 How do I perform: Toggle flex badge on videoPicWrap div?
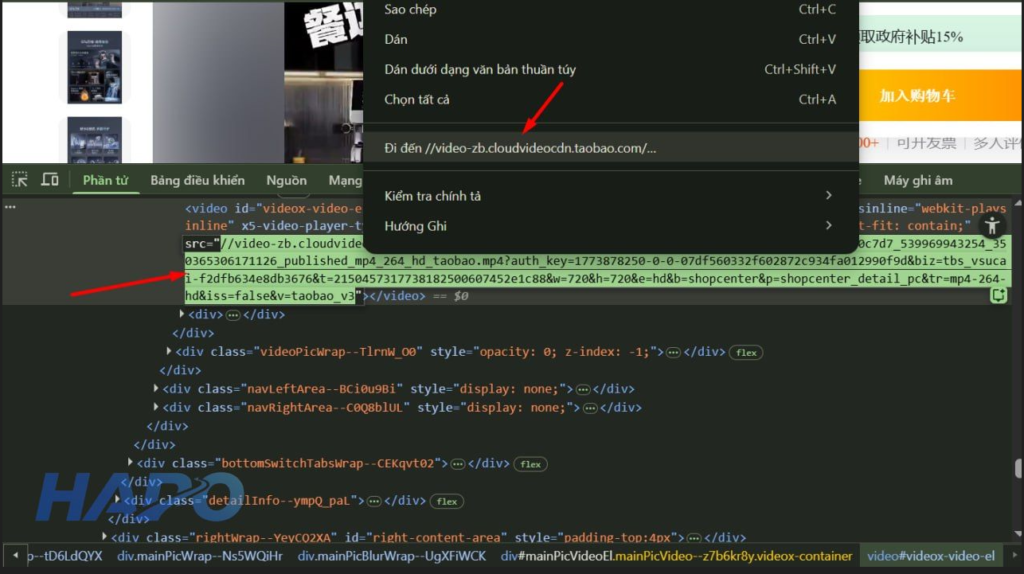pos(746,352)
